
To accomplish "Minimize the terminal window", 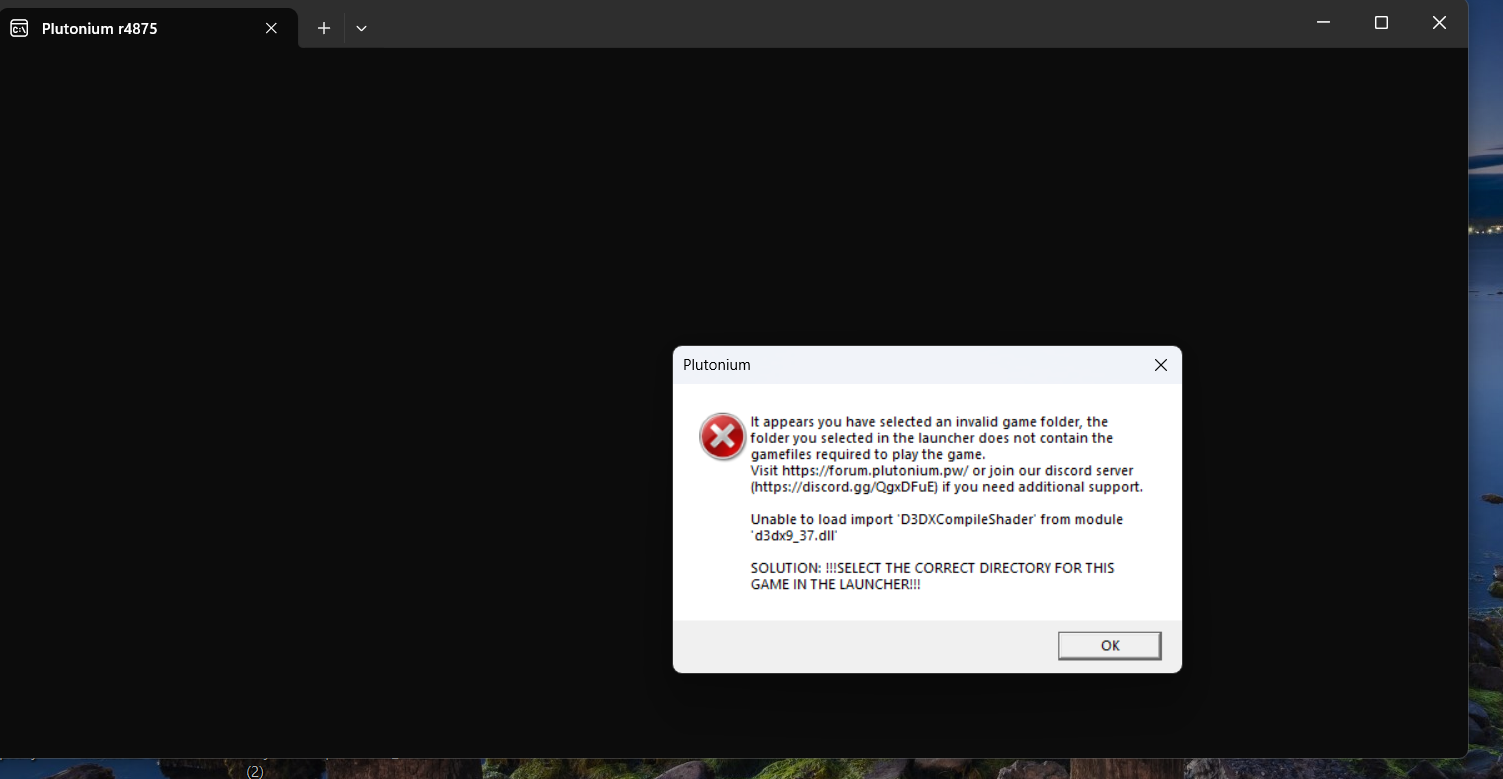I will click(1323, 23).
